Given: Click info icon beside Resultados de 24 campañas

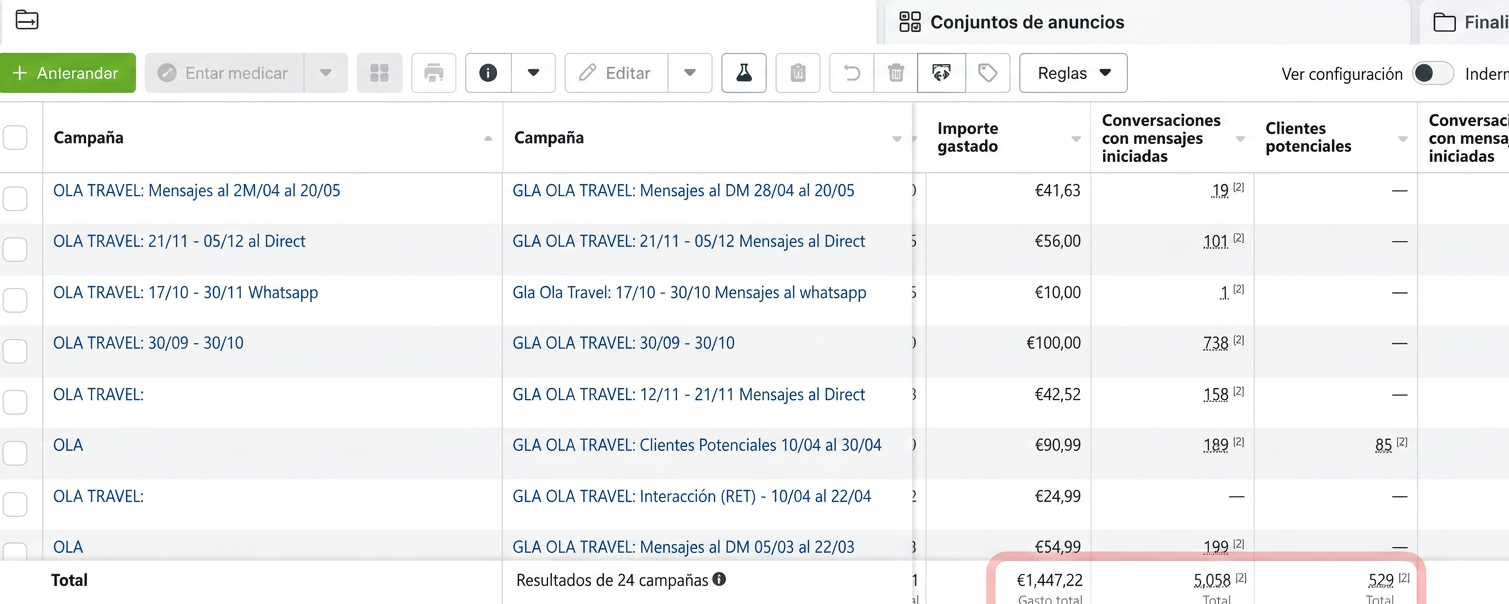Looking at the screenshot, I should [x=719, y=579].
